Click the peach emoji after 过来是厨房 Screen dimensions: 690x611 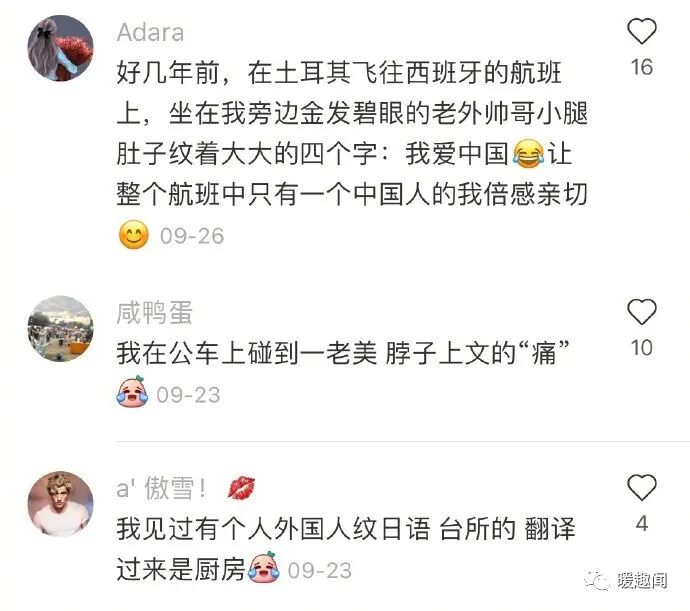tap(264, 568)
